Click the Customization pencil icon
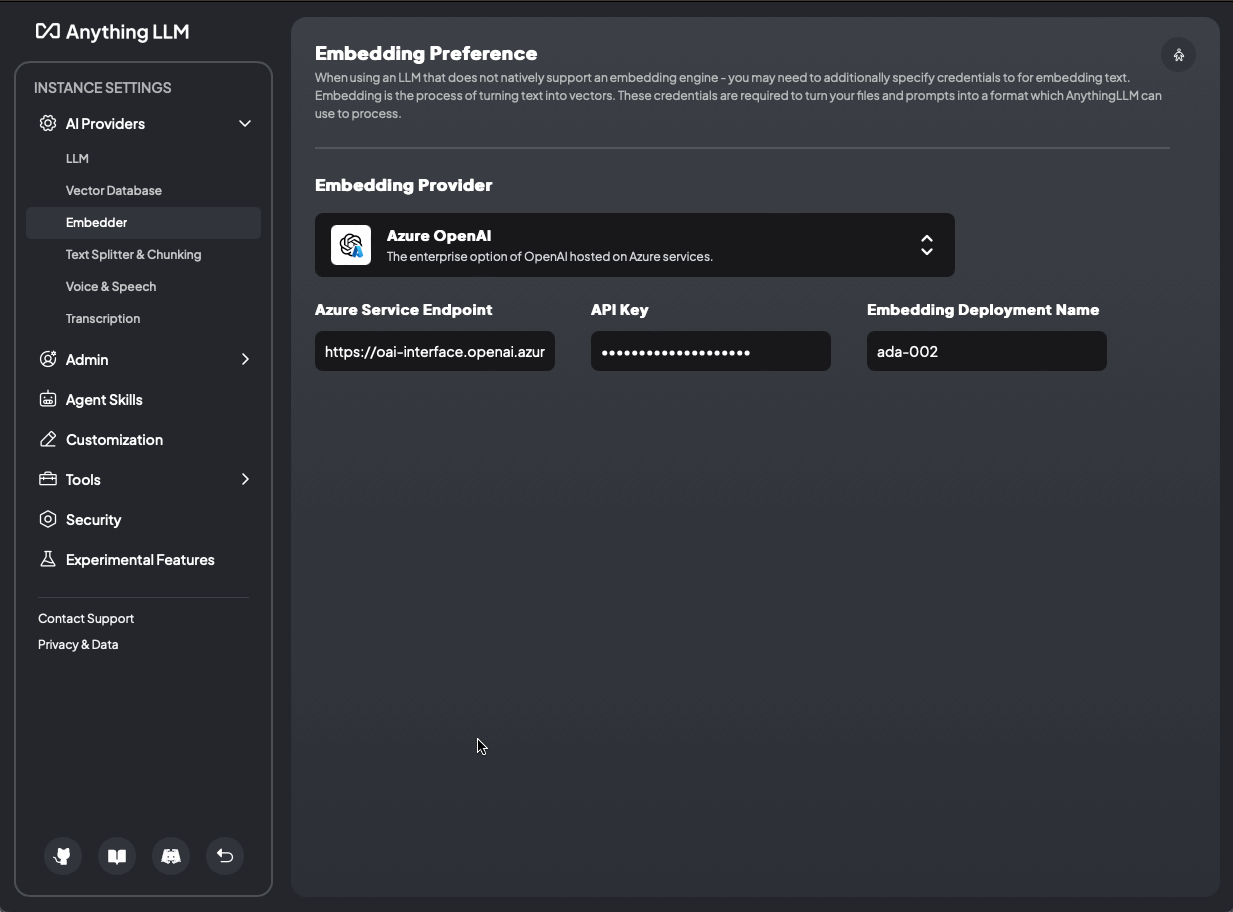 point(48,439)
